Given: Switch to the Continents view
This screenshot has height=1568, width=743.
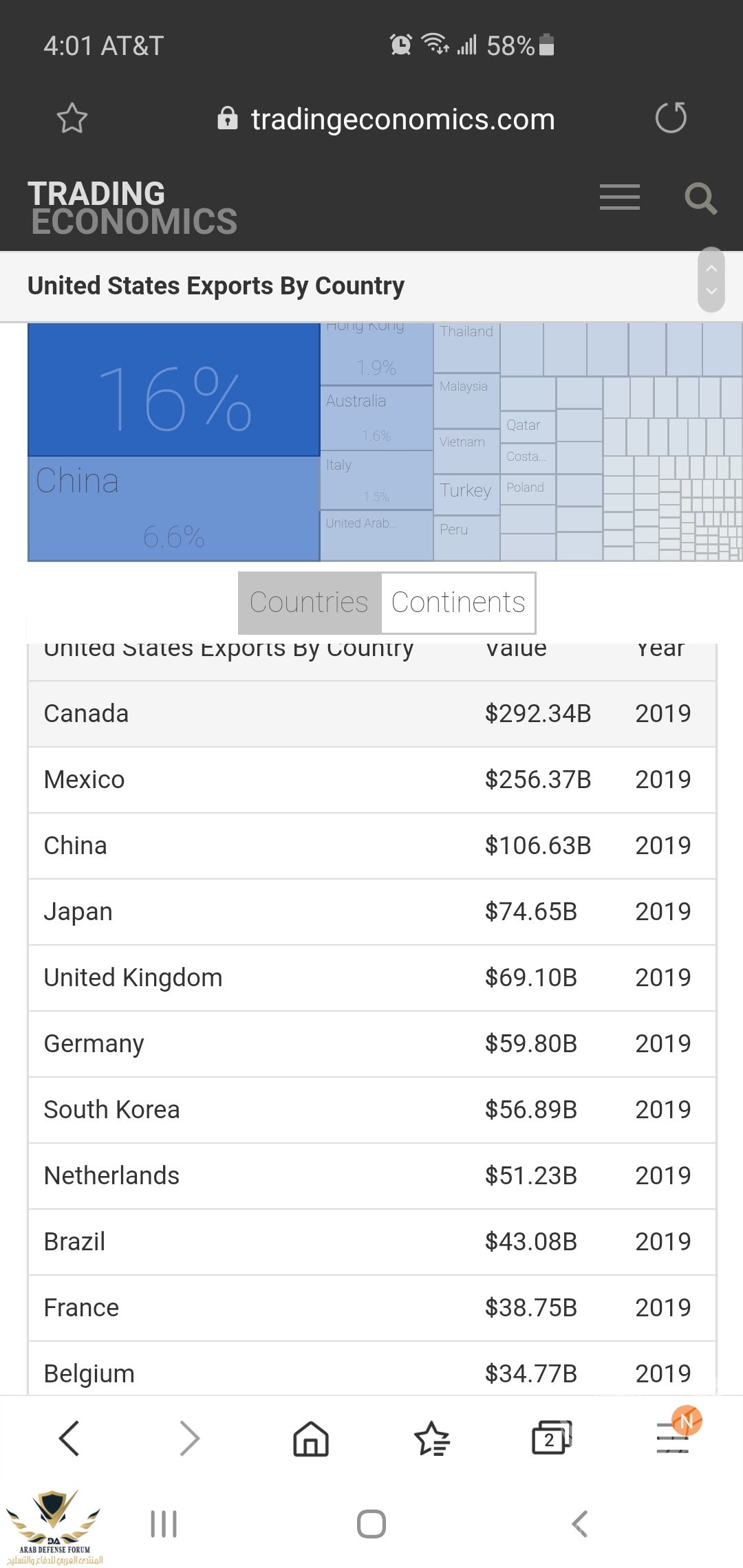Looking at the screenshot, I should [x=458, y=602].
